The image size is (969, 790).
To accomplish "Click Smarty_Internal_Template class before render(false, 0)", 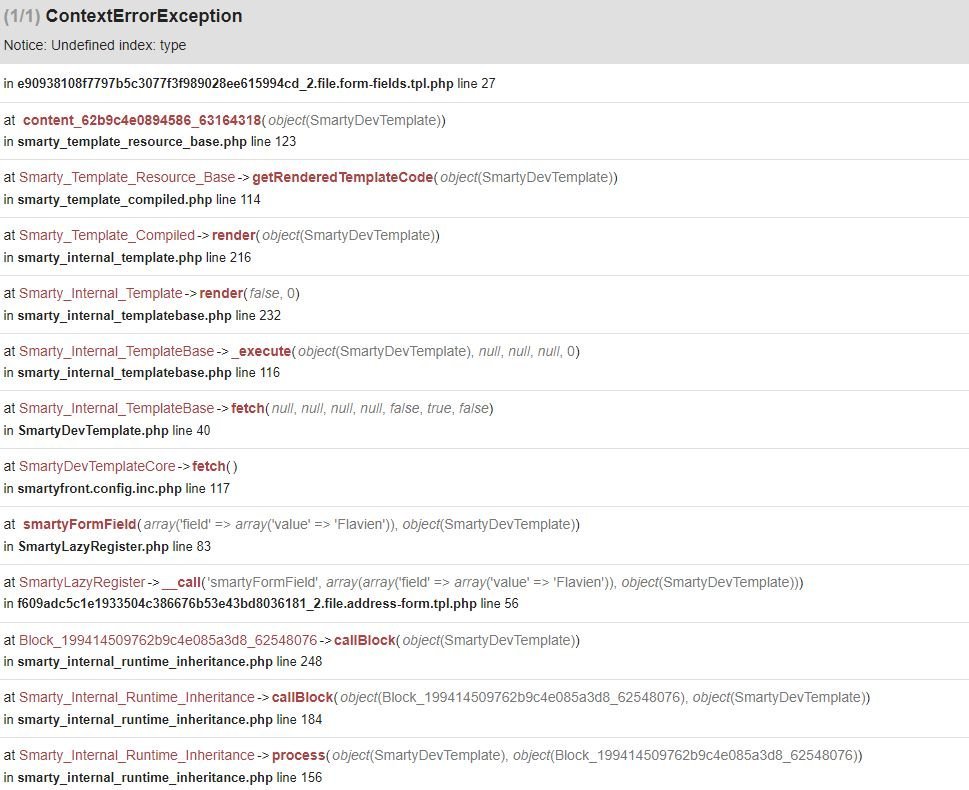I will click(x=101, y=293).
